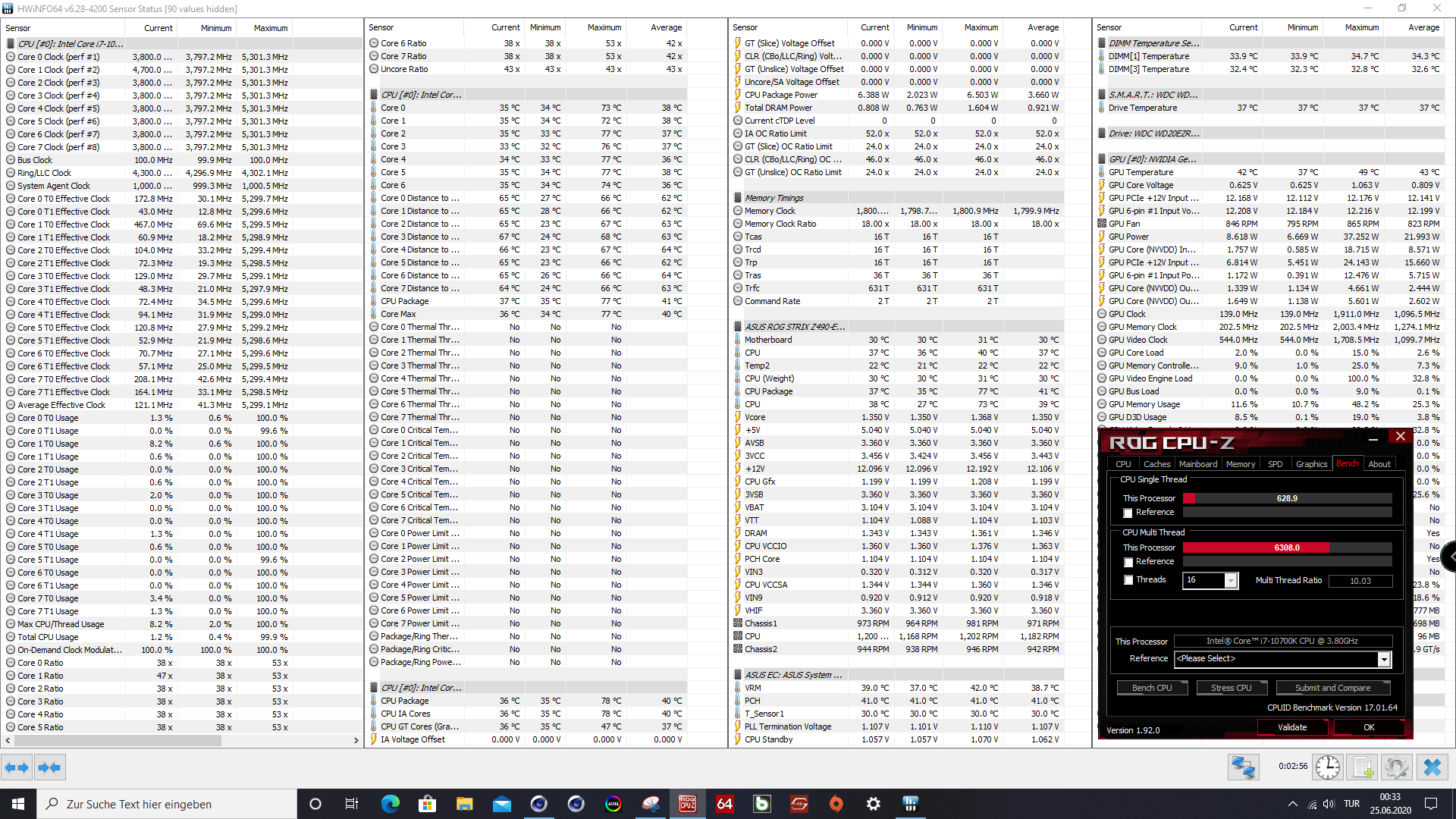Launch Microsoft Edge from the taskbar
Viewport: 1456px width, 819px height.
pos(390,804)
